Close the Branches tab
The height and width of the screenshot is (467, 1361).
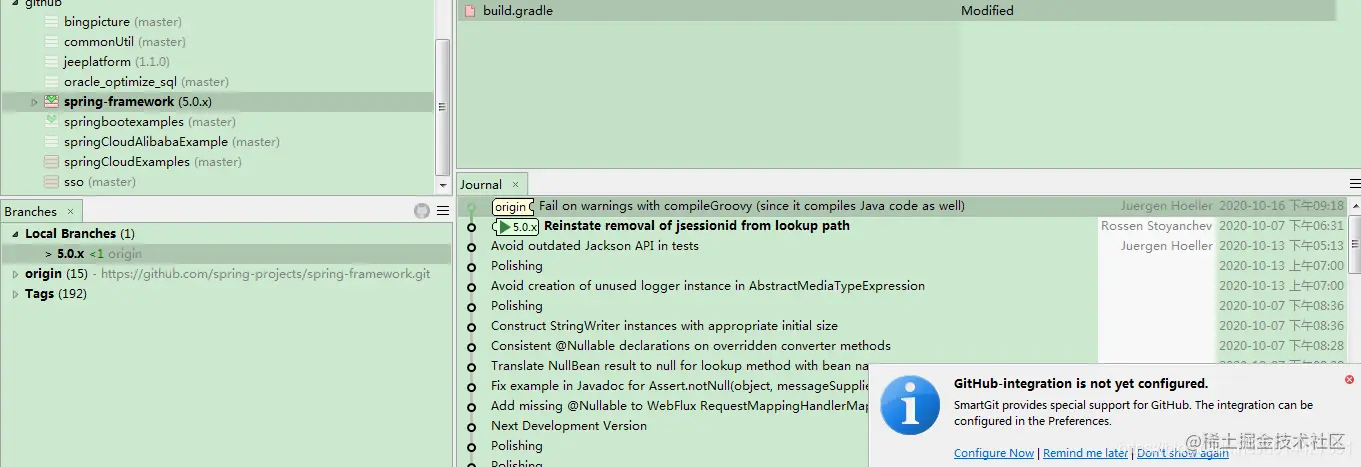(x=71, y=212)
